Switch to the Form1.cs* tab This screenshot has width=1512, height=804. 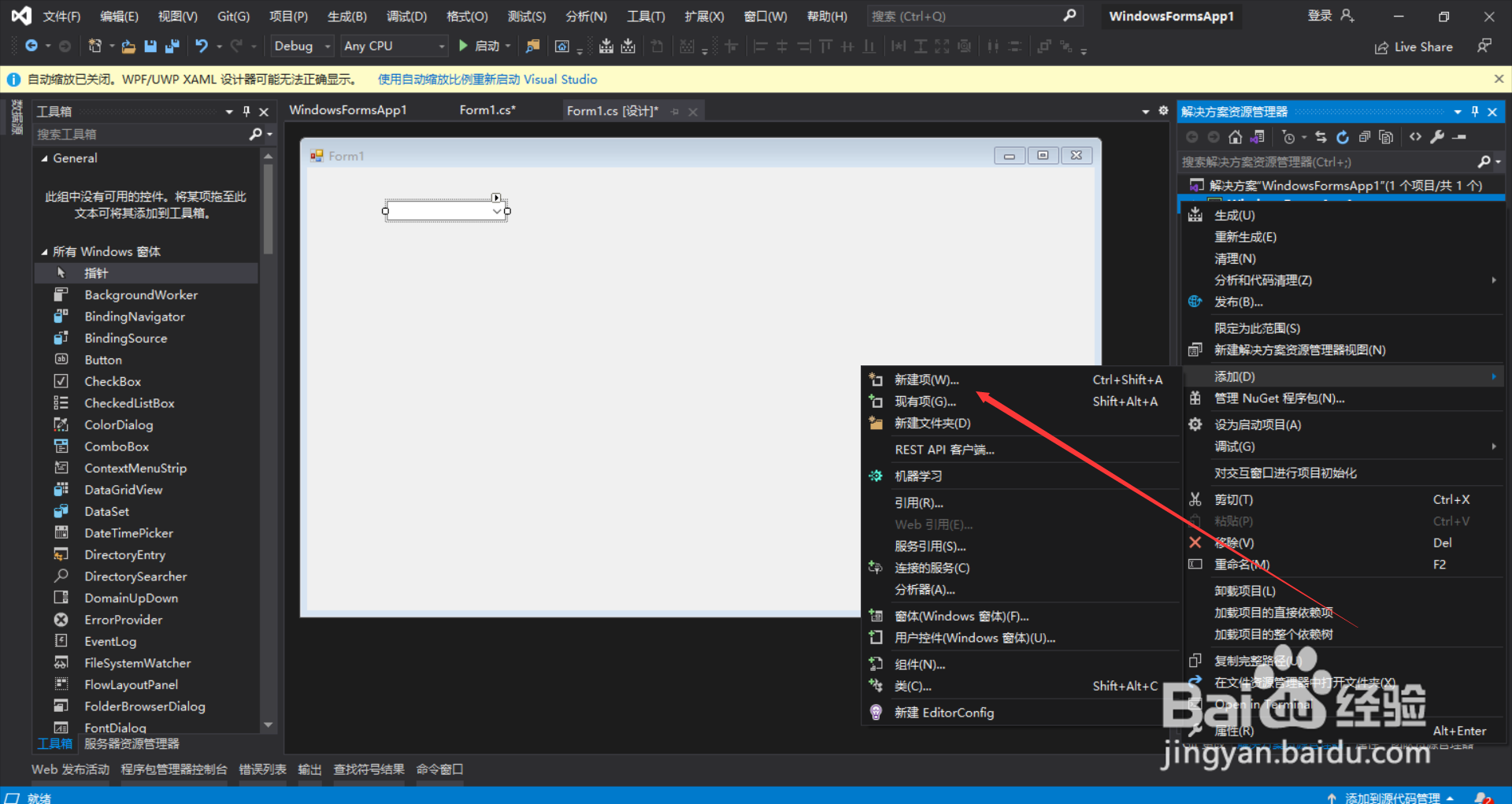point(487,110)
